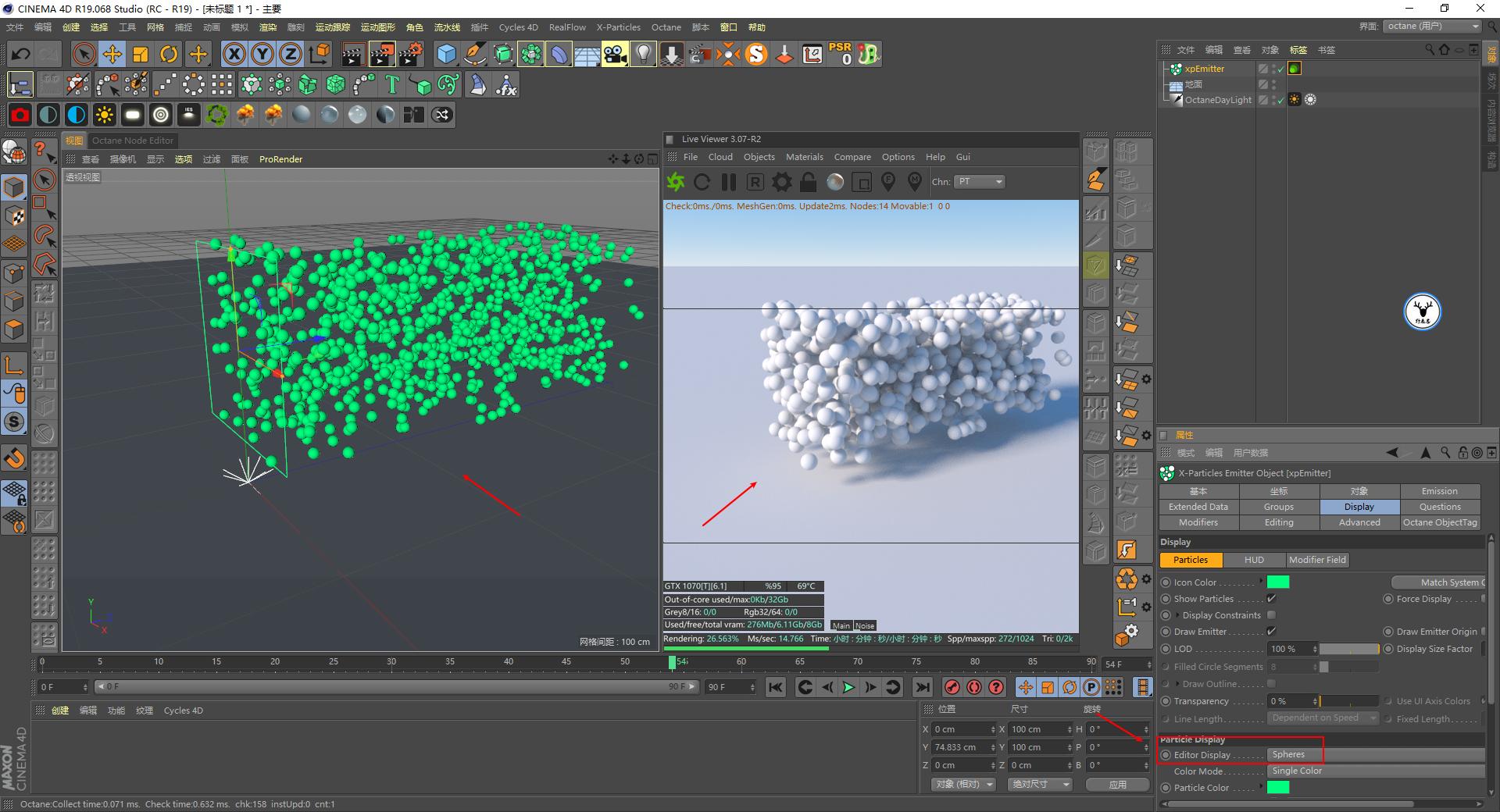The image size is (1500, 812).
Task: Pause rendering in the Live Viewer
Action: (x=727, y=181)
